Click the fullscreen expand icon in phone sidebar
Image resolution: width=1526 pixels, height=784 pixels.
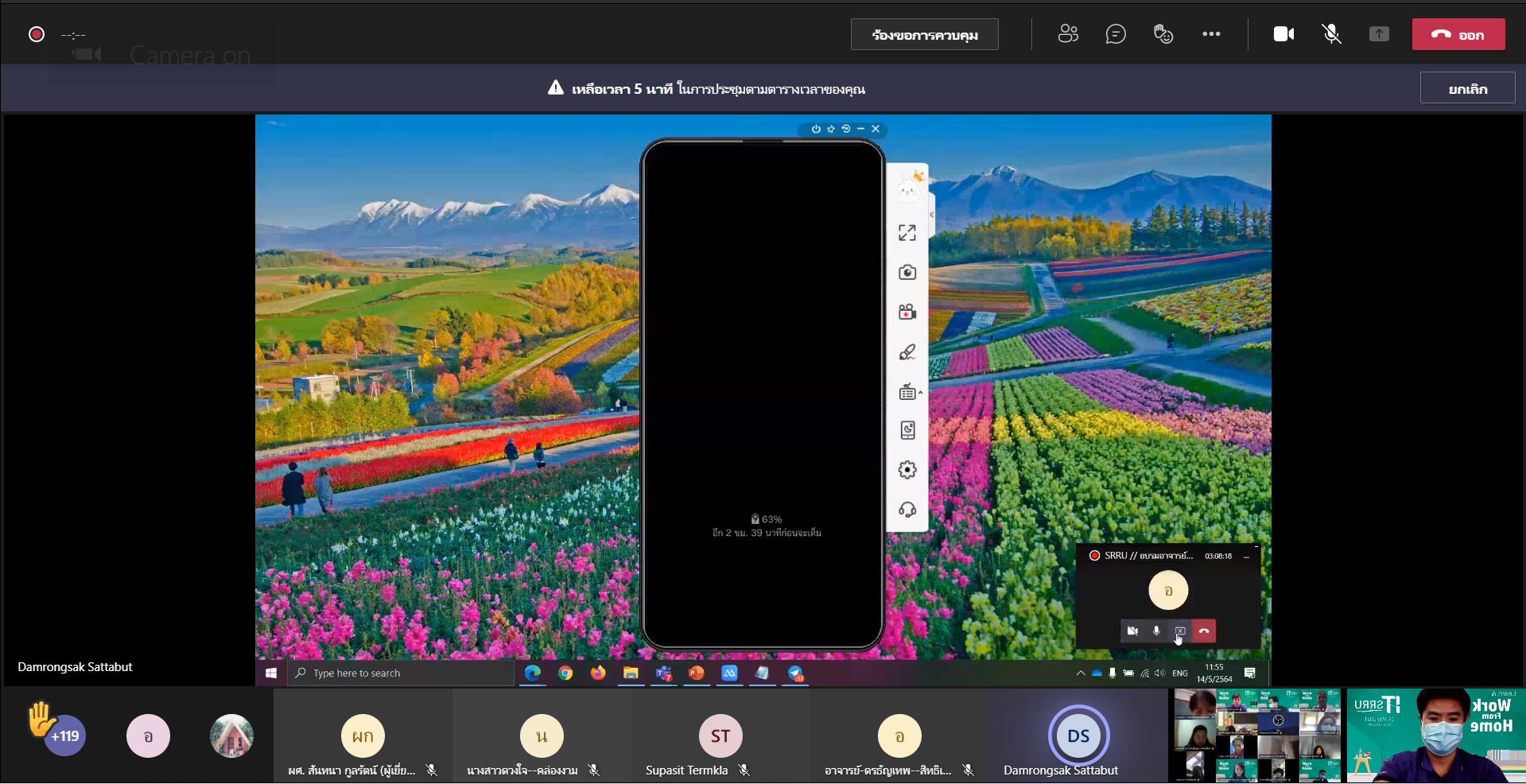907,233
